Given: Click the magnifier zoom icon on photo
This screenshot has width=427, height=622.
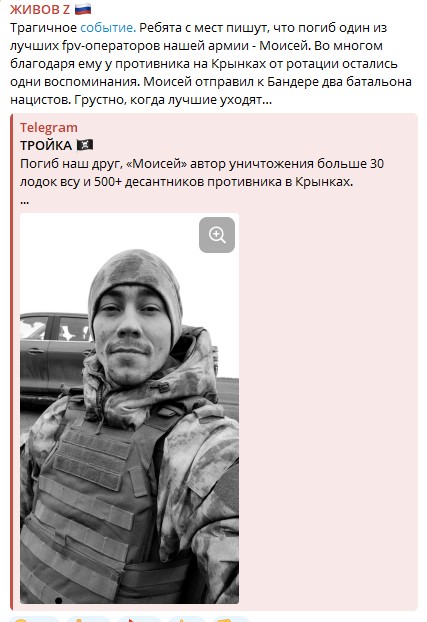Looking at the screenshot, I should coord(217,235).
